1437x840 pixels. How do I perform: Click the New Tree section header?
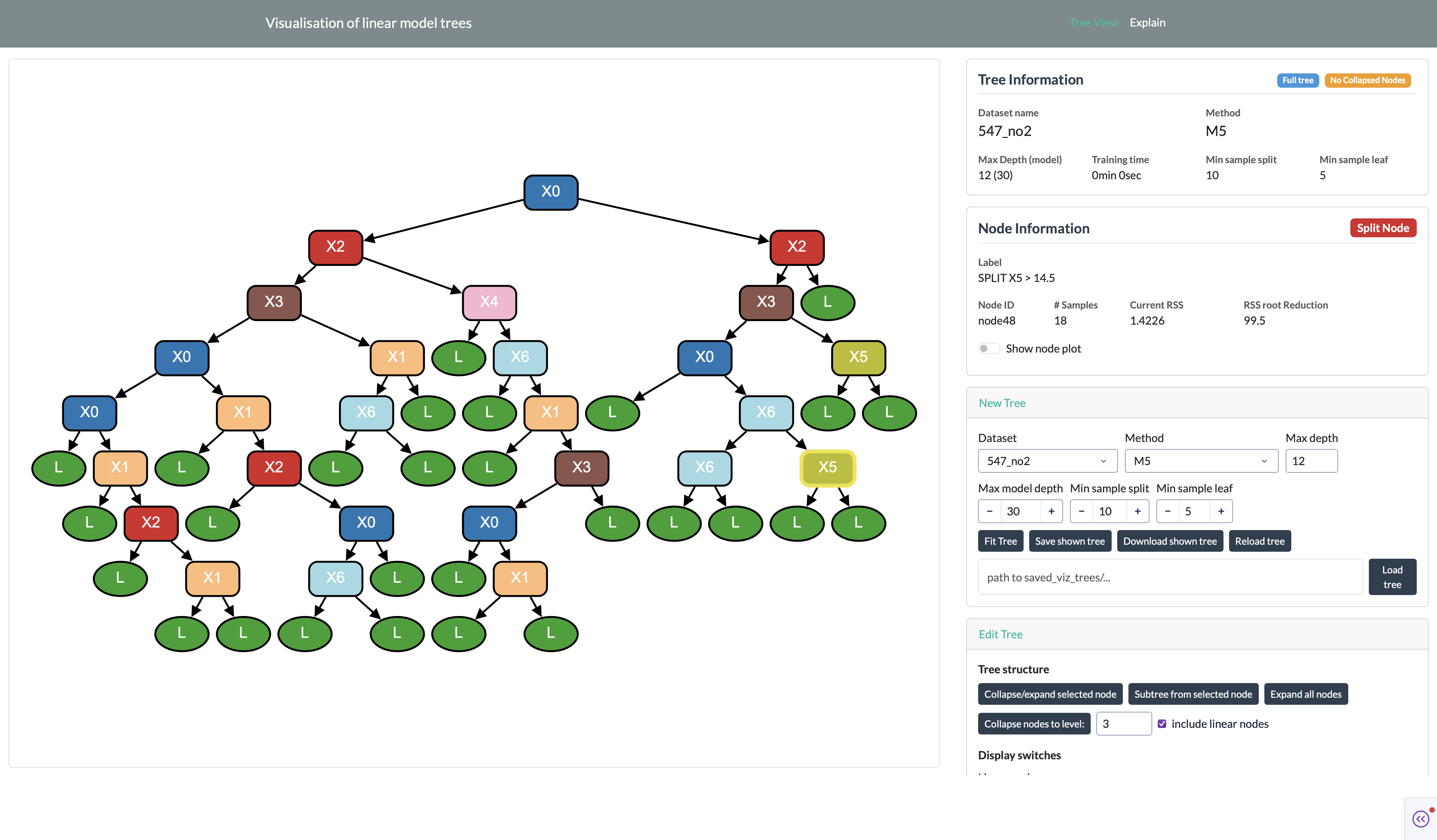point(1002,403)
